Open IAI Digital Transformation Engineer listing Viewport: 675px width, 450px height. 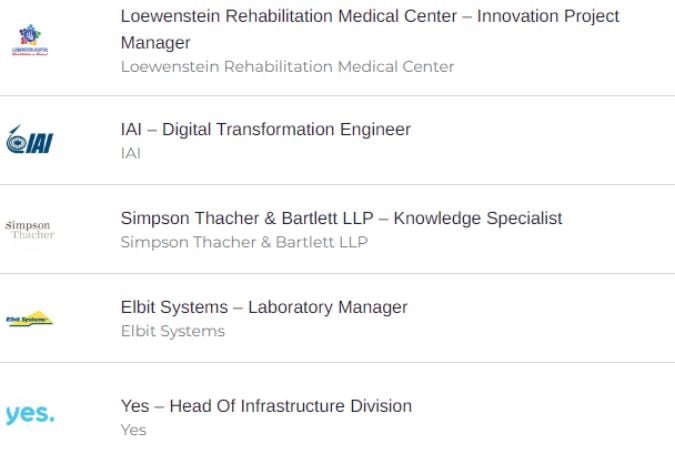pyautogui.click(x=266, y=129)
